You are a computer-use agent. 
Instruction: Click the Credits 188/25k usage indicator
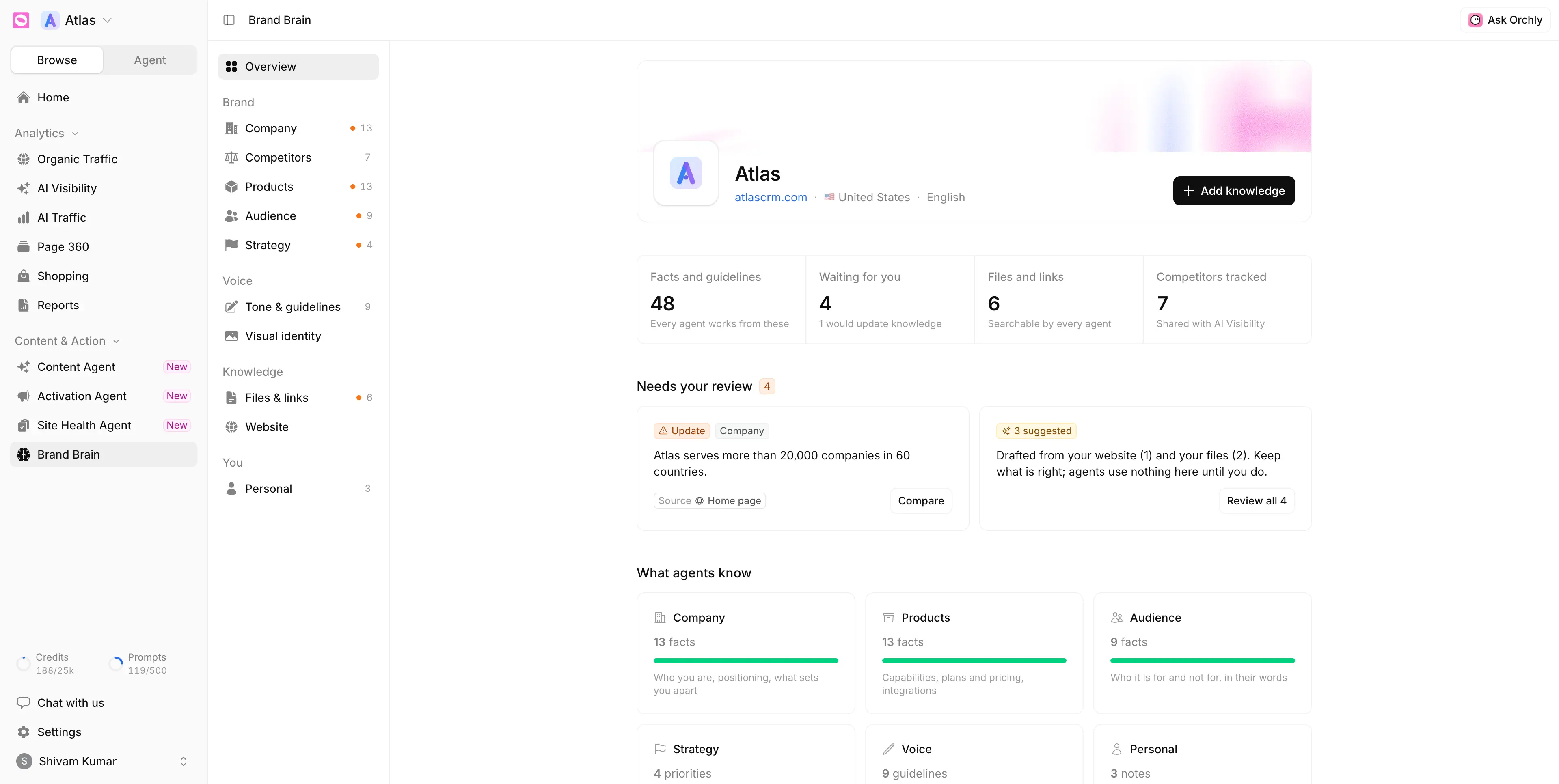(45, 663)
